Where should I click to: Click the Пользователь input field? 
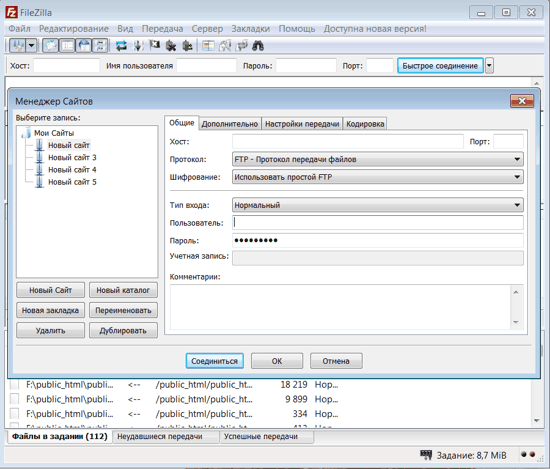point(378,223)
